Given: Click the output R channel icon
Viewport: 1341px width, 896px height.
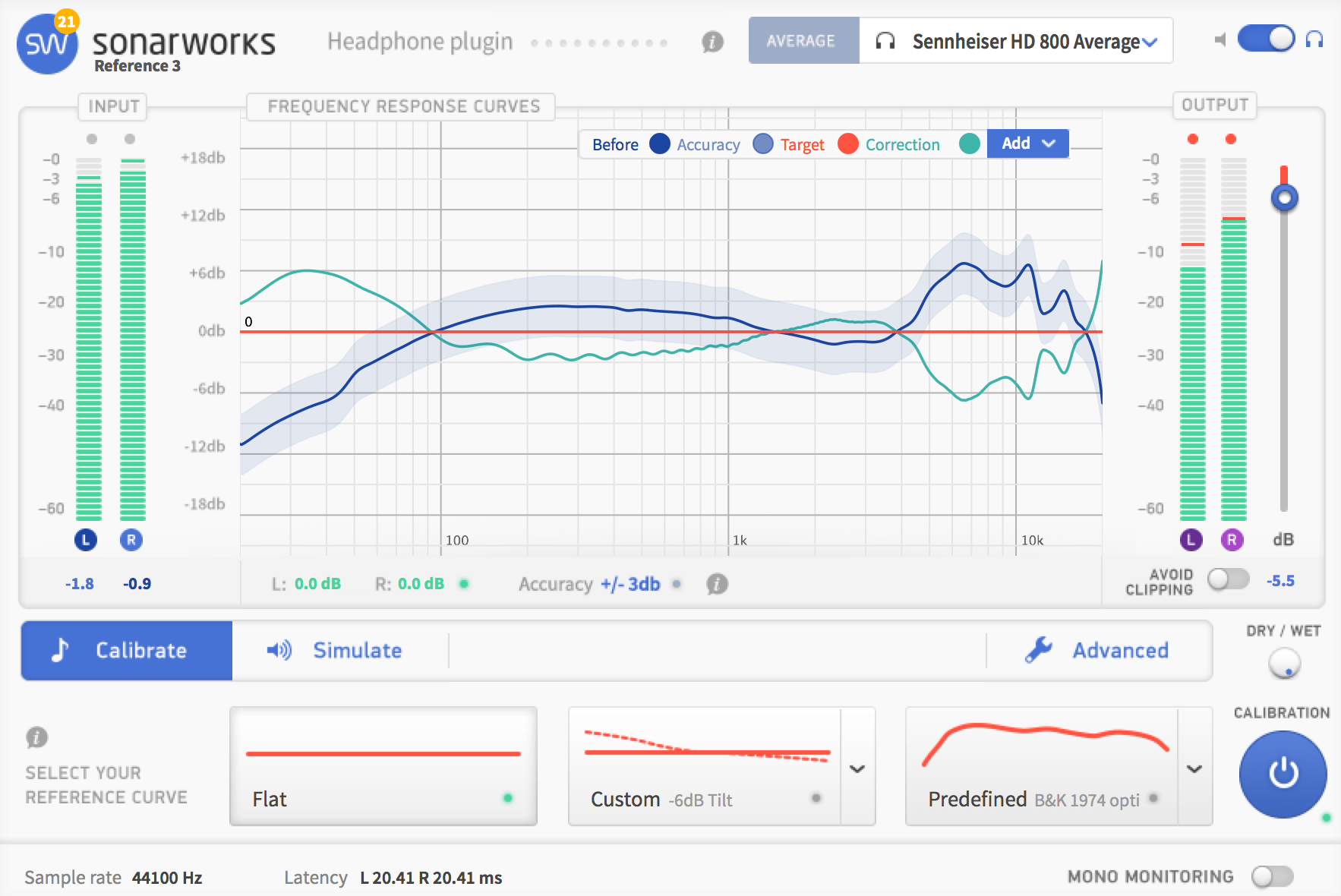Looking at the screenshot, I should pyautogui.click(x=1232, y=540).
